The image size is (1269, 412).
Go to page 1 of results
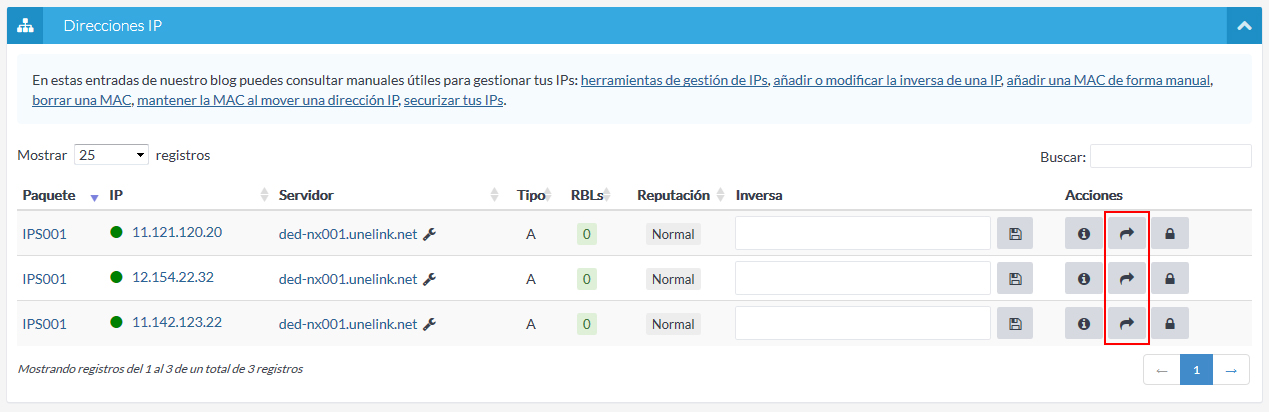pos(1196,370)
